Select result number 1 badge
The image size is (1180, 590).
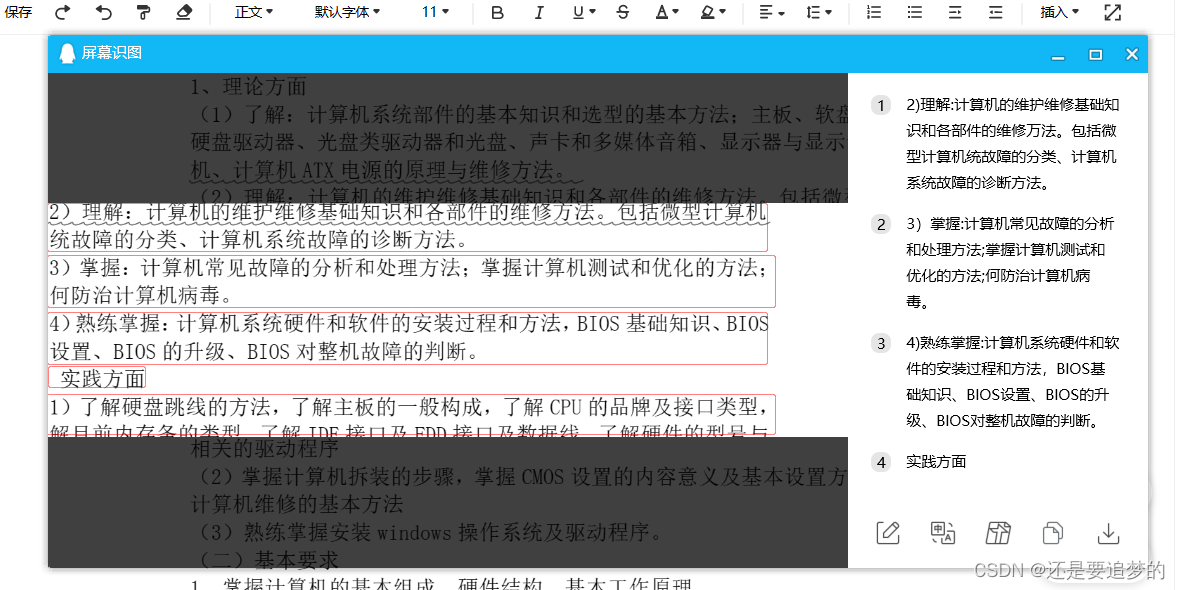(x=880, y=105)
